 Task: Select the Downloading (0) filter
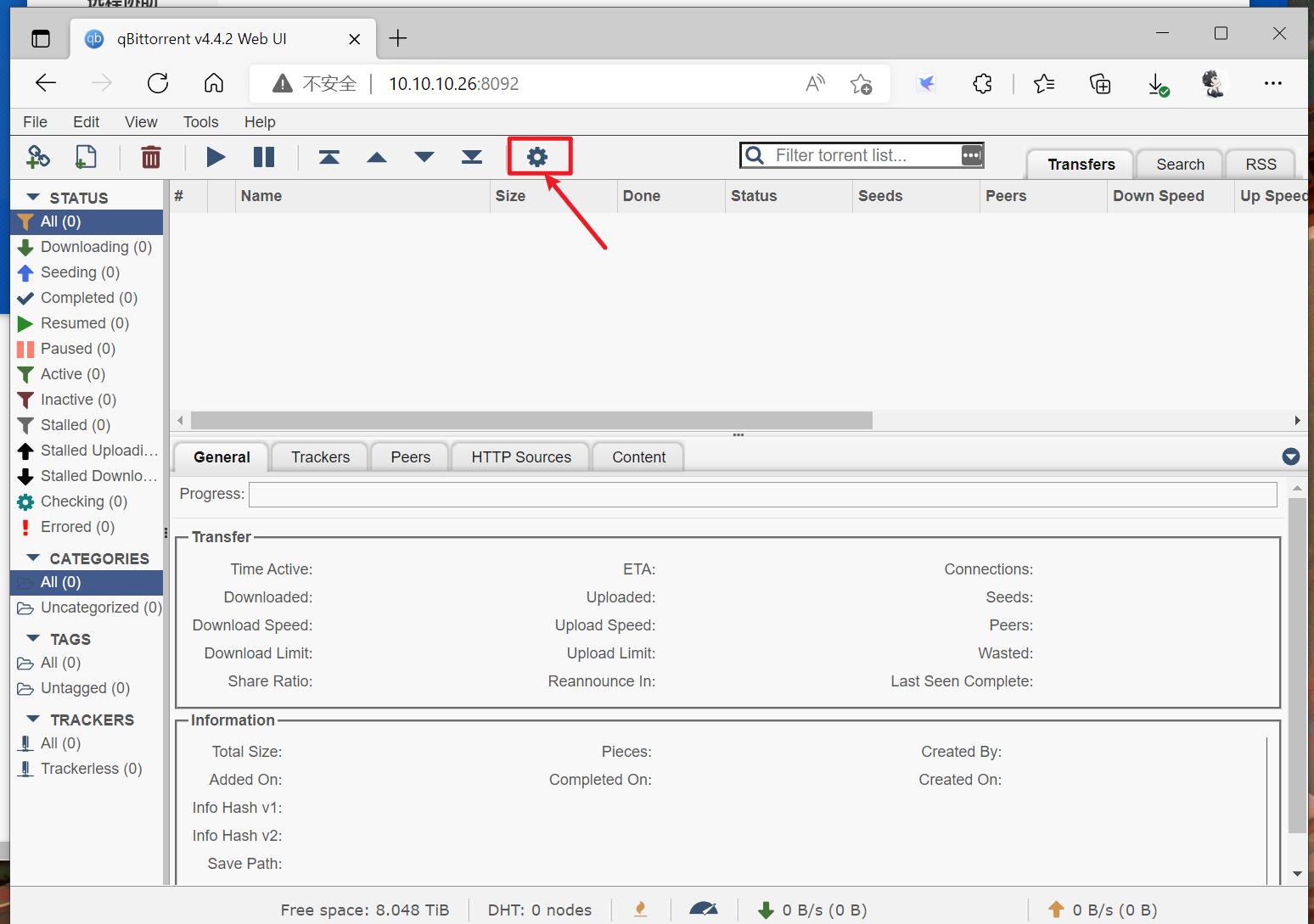(95, 247)
